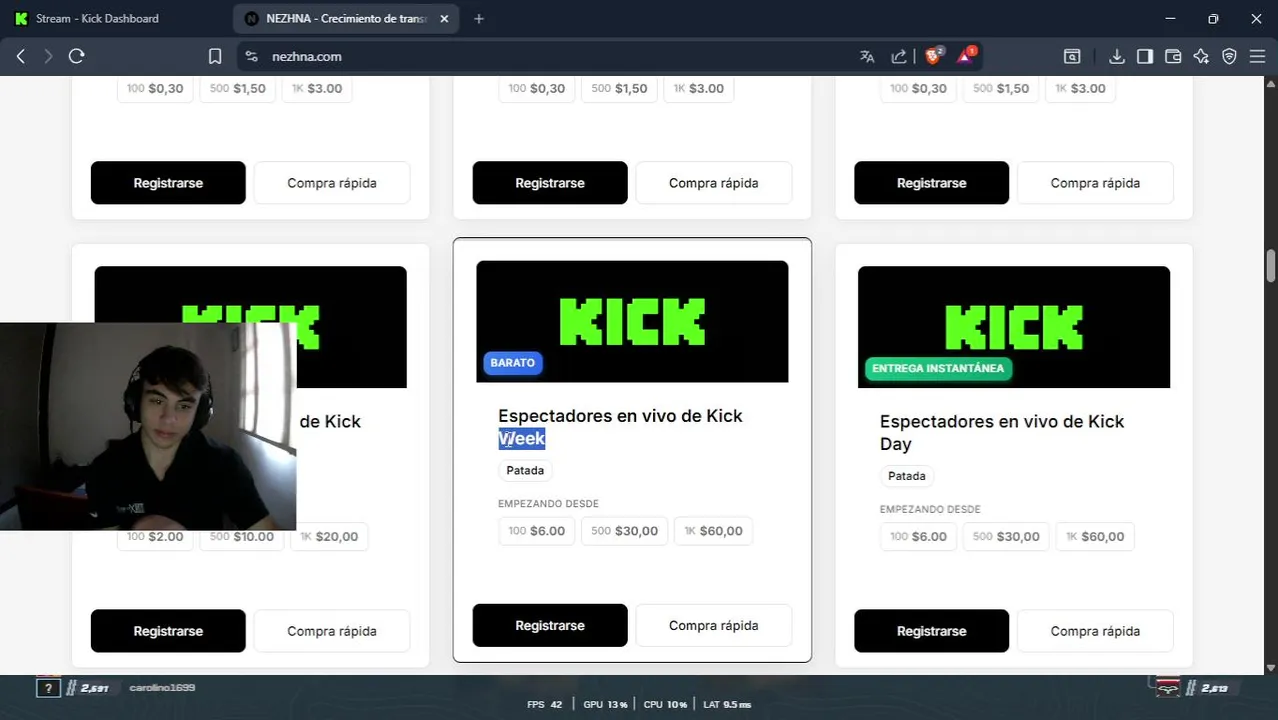
Task: Open the browser hamburger menu
Action: (x=1258, y=57)
